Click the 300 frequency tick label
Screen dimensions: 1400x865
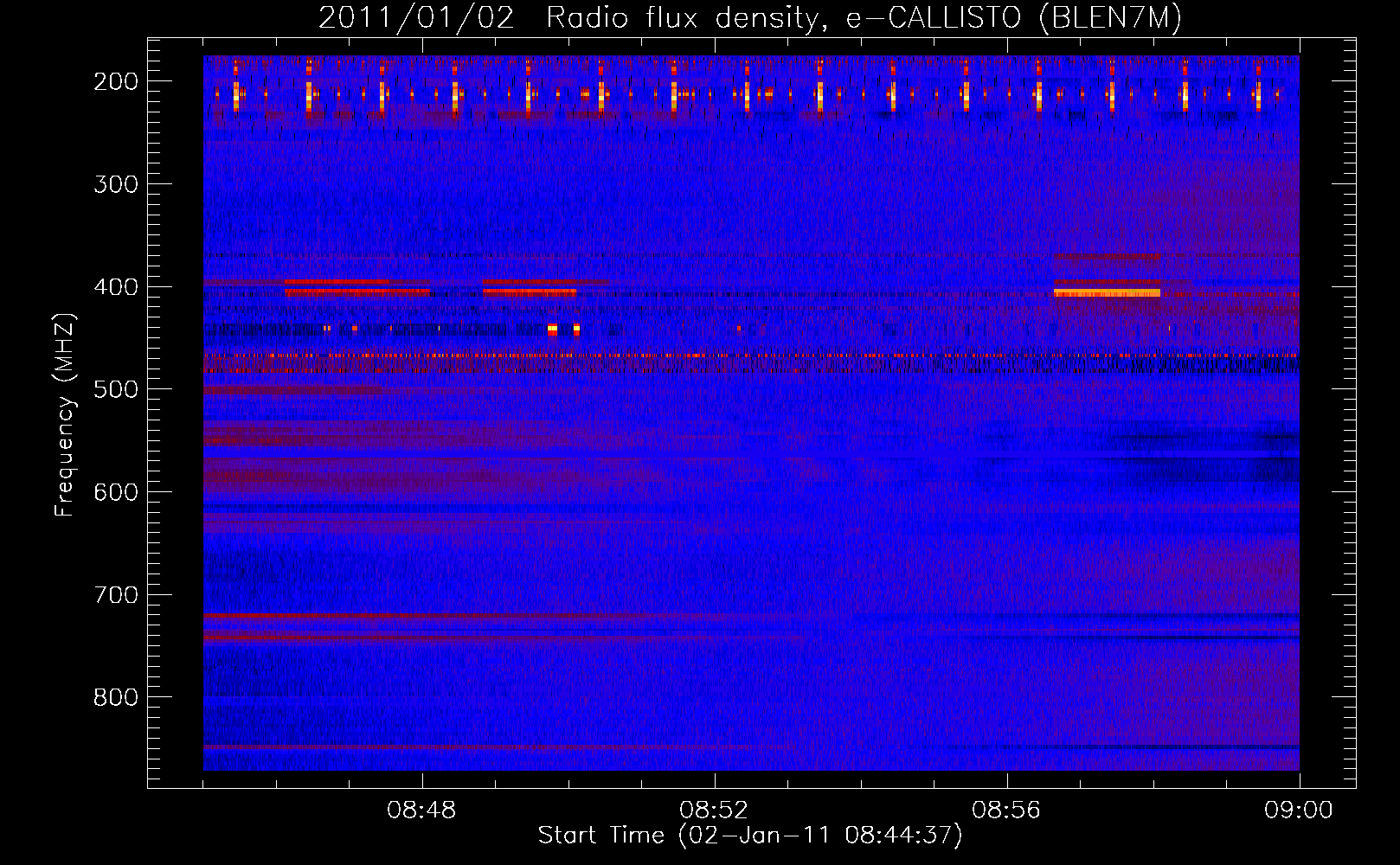115,184
